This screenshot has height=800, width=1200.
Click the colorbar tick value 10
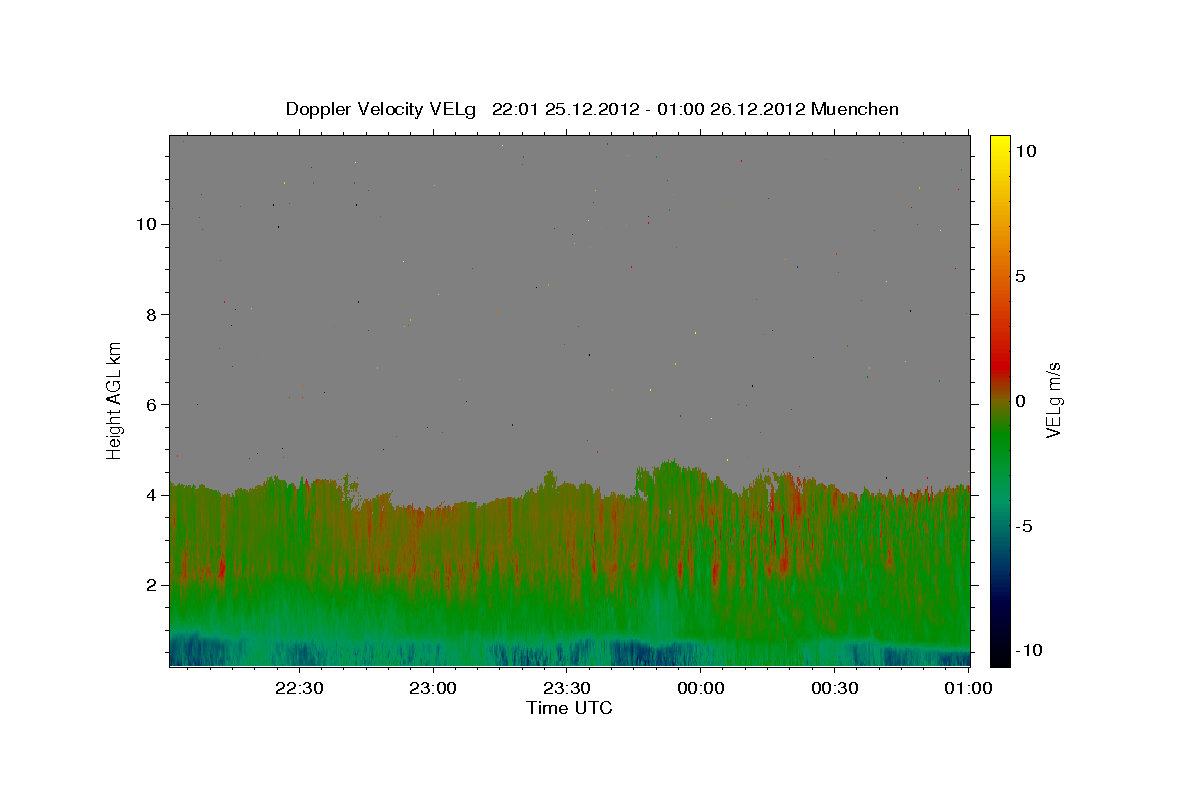1024,151
